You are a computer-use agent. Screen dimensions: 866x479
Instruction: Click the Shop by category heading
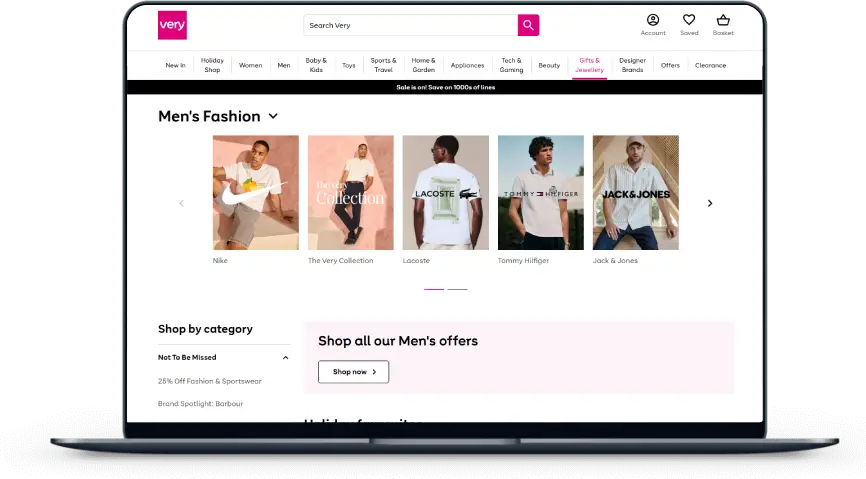pyautogui.click(x=205, y=329)
